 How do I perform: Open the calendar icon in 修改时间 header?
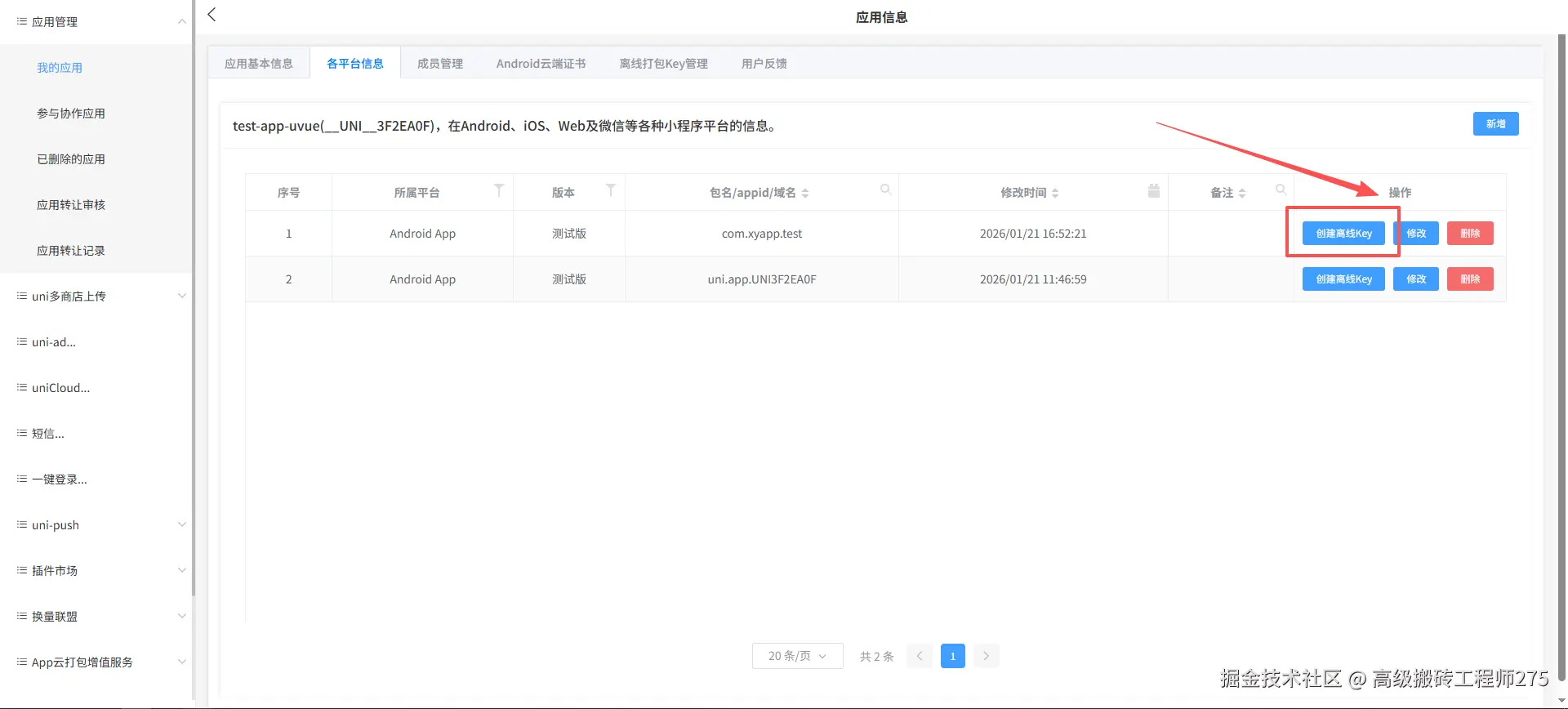pyautogui.click(x=1154, y=190)
